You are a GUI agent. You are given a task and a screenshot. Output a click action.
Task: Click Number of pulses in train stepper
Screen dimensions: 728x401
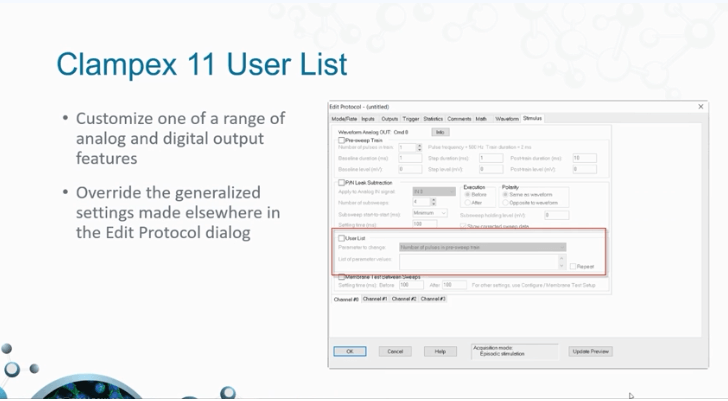click(x=419, y=148)
